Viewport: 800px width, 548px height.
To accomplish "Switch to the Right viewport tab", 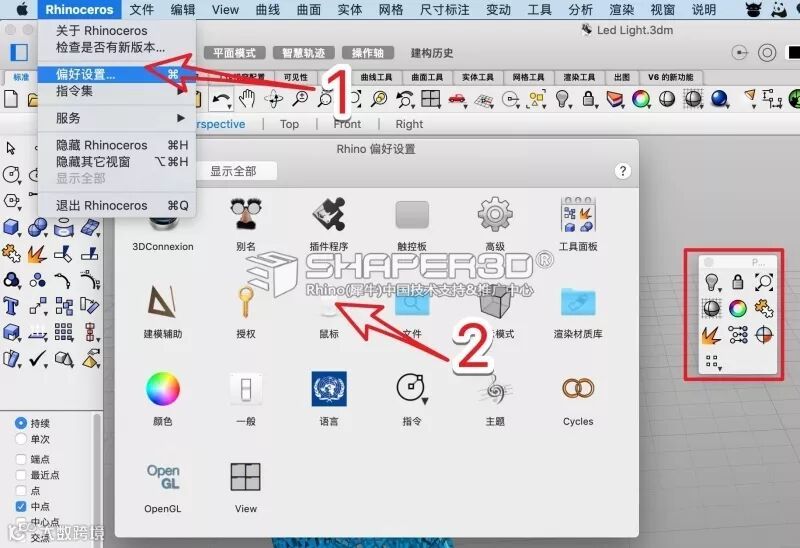I will pos(409,124).
